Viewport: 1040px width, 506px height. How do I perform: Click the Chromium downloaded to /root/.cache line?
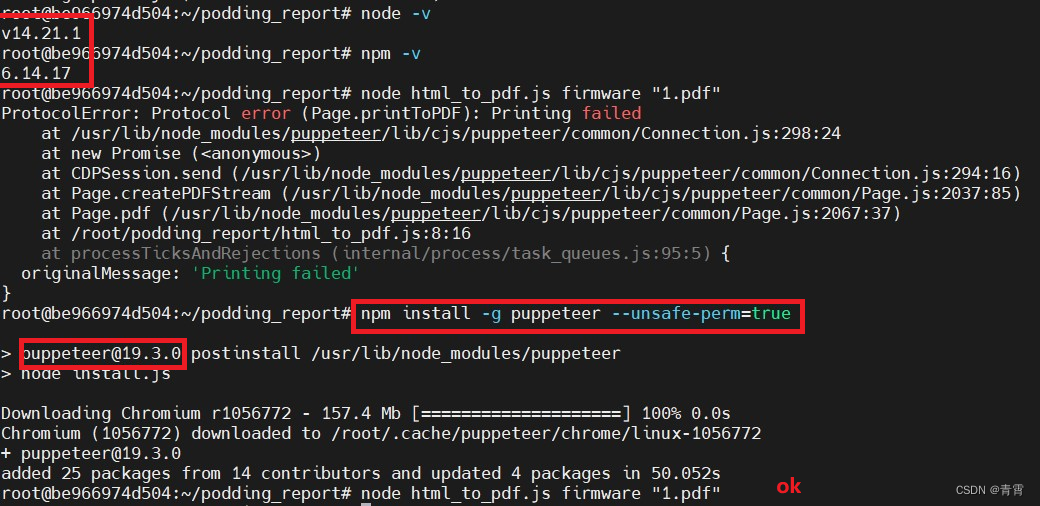click(x=381, y=434)
